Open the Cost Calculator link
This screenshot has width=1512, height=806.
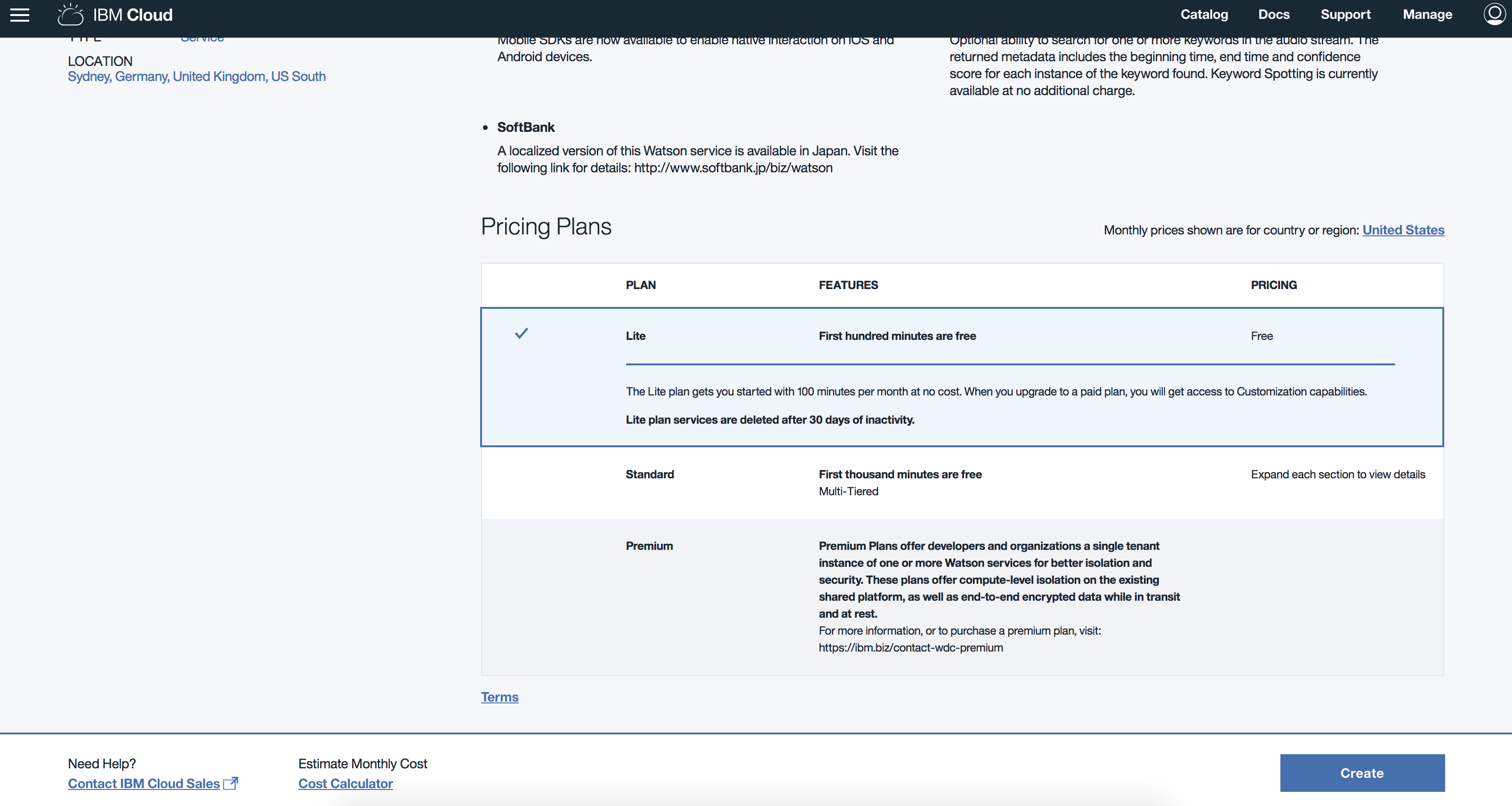tap(345, 784)
